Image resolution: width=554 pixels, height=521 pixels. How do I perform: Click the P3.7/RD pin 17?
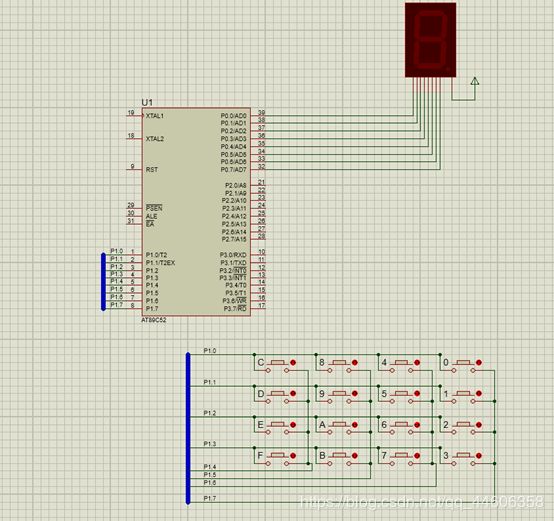click(x=258, y=308)
